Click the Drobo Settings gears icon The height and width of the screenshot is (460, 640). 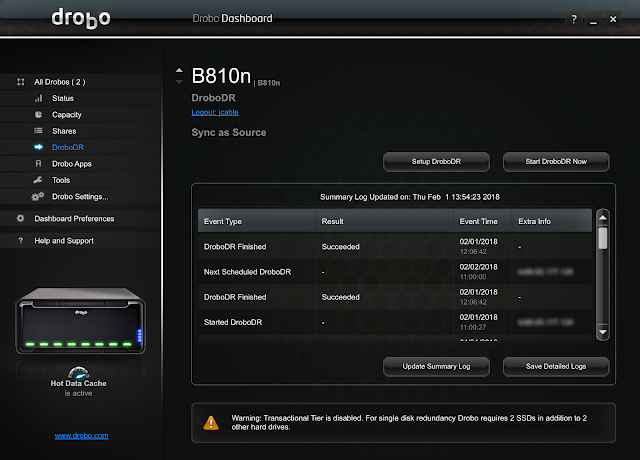point(38,197)
